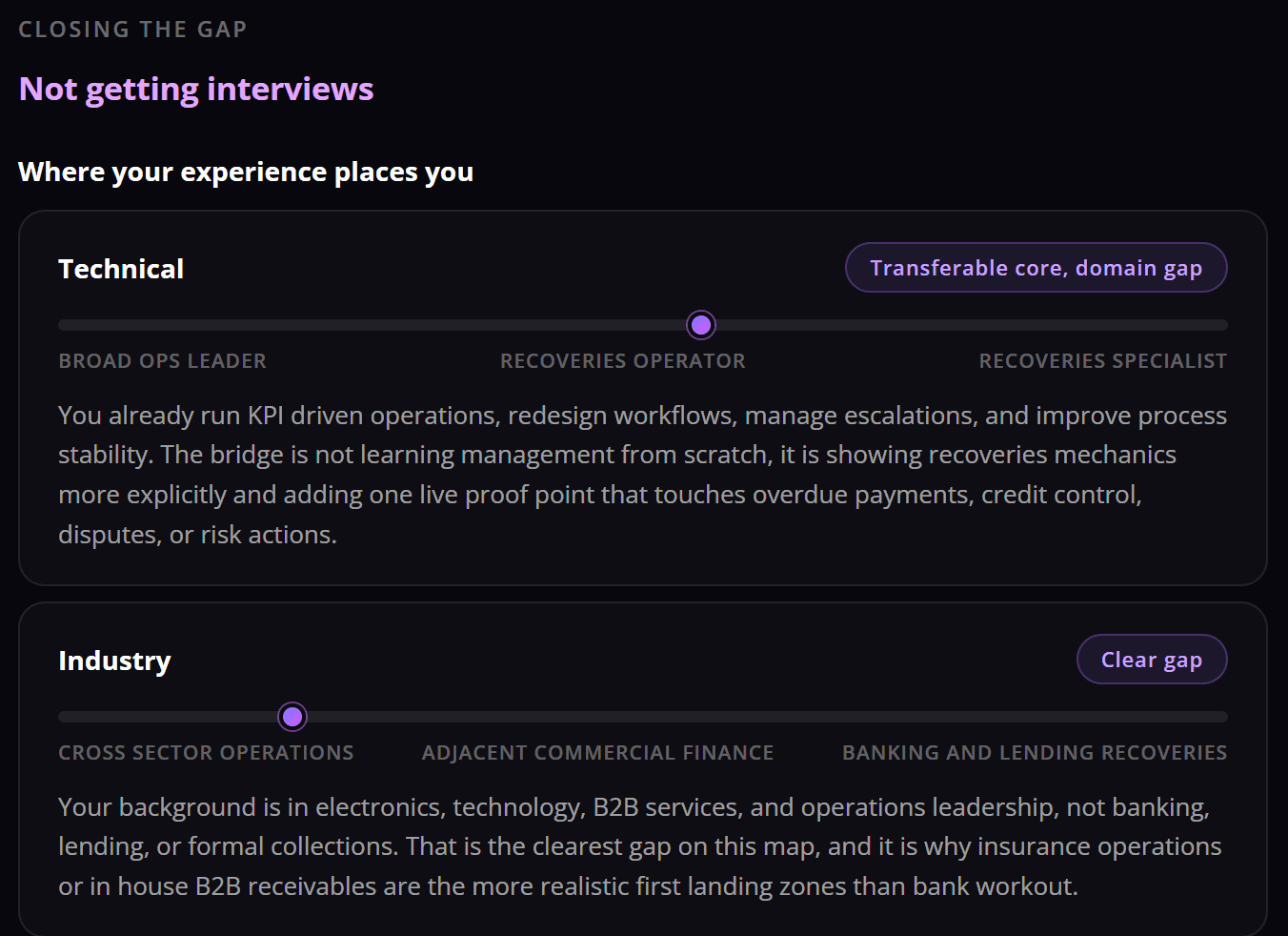Click the 'BROAD OPS LEADER' scale label

click(163, 361)
